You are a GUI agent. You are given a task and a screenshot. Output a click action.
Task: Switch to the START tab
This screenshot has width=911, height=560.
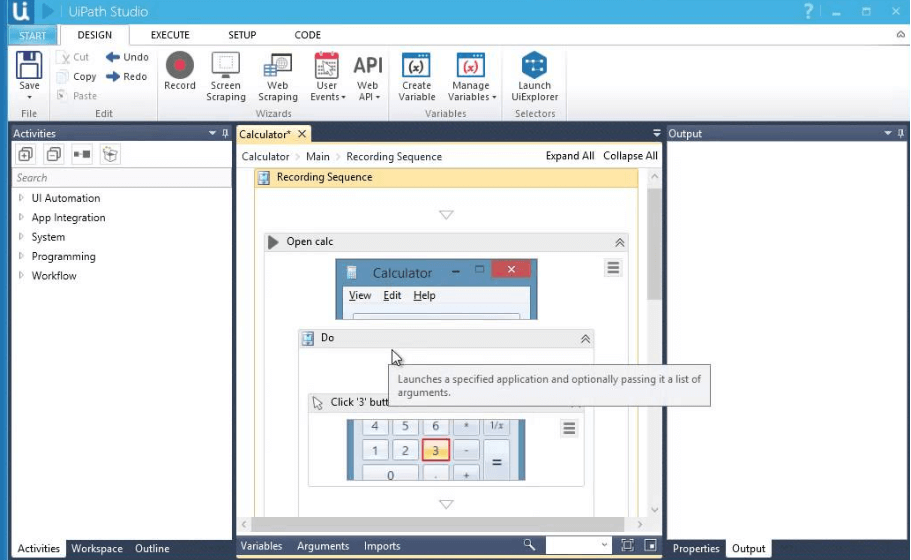[x=33, y=35]
